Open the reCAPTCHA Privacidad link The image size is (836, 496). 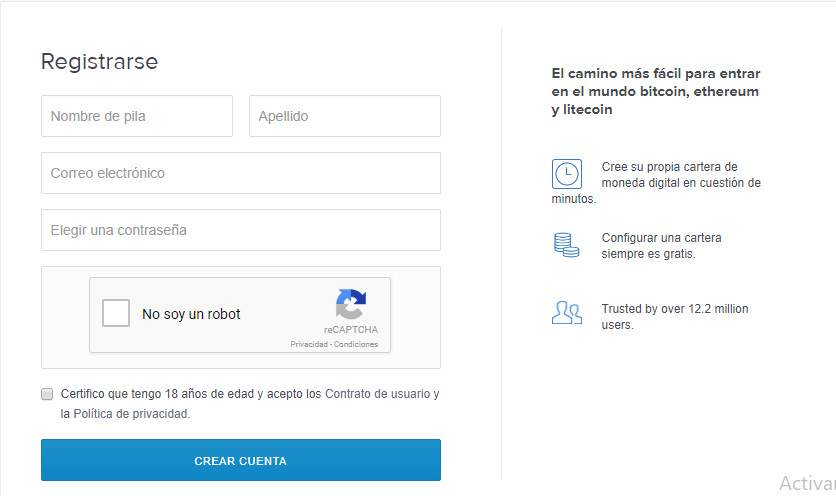(309, 345)
